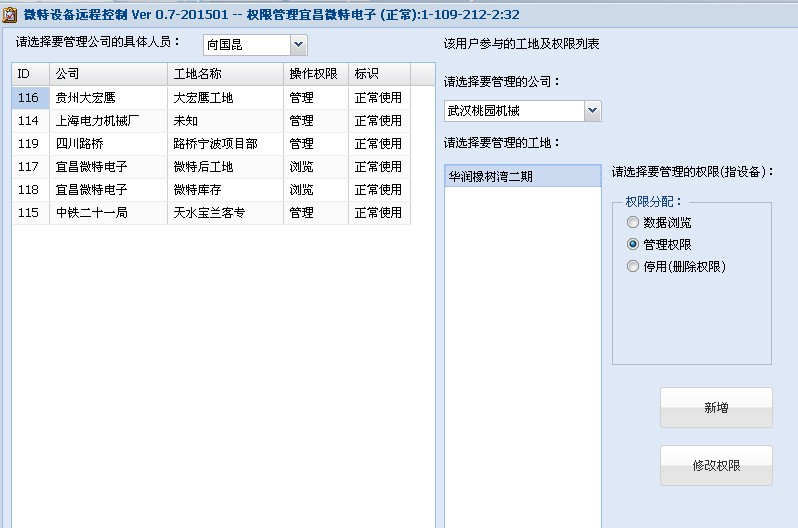Click 正常使用 status in row 117

380,166
